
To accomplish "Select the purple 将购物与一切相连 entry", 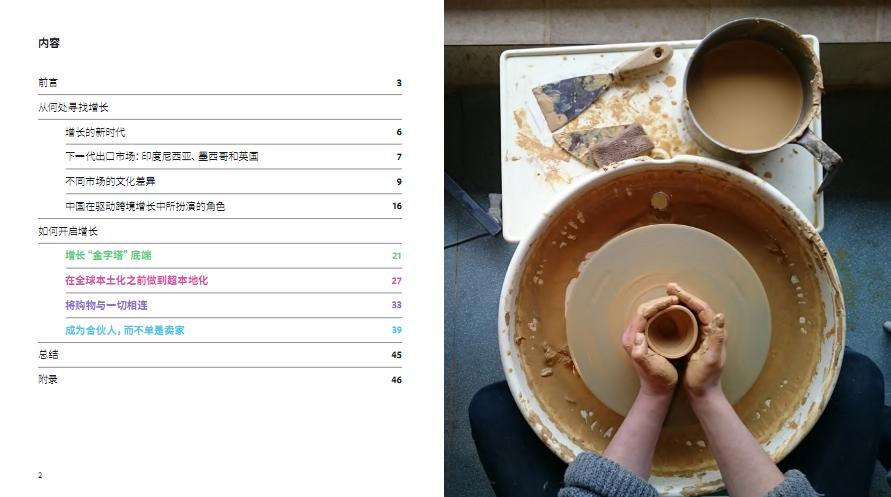I will click(106, 306).
